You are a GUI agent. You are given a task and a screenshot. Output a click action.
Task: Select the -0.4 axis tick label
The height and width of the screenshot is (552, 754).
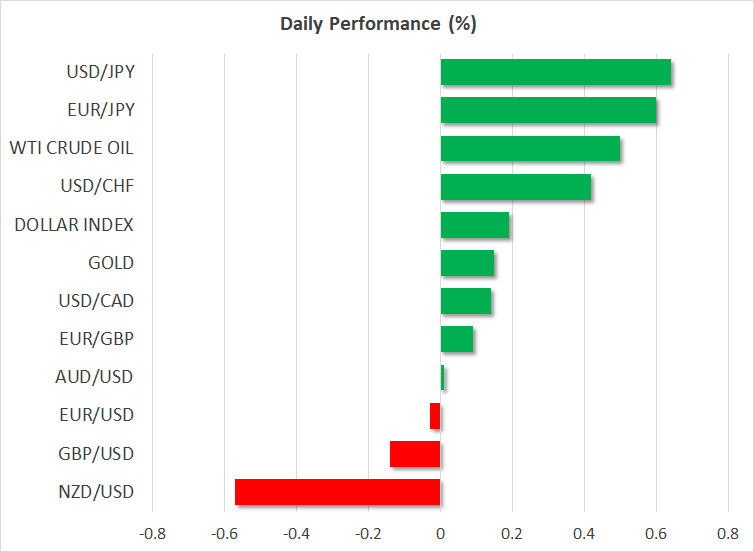(296, 531)
